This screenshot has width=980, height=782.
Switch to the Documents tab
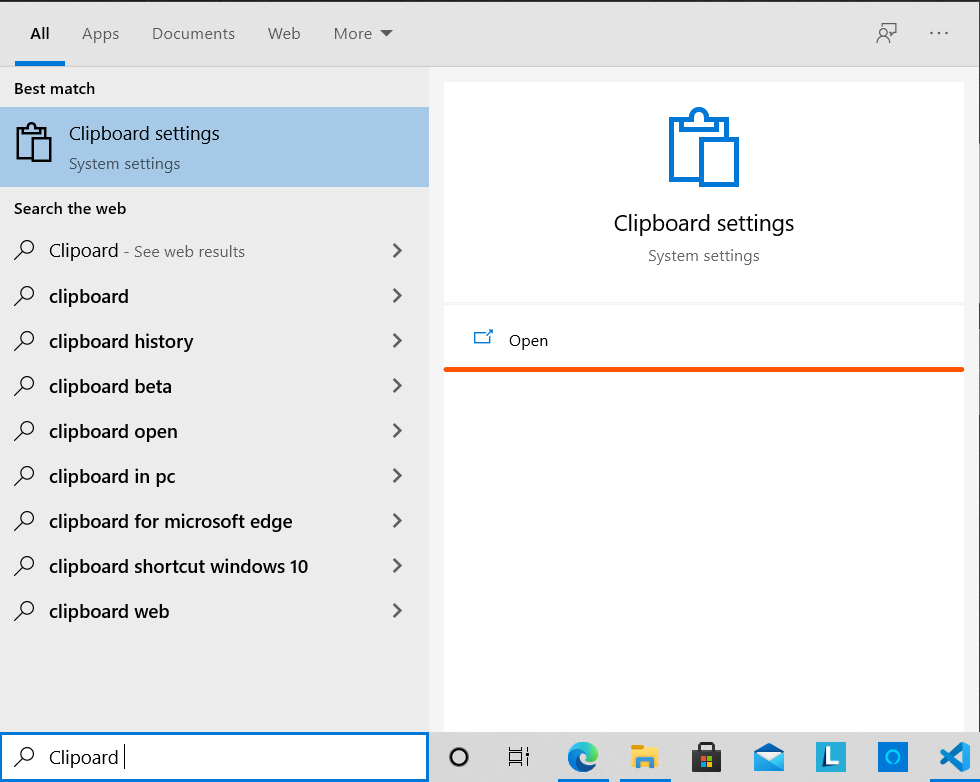click(x=193, y=34)
